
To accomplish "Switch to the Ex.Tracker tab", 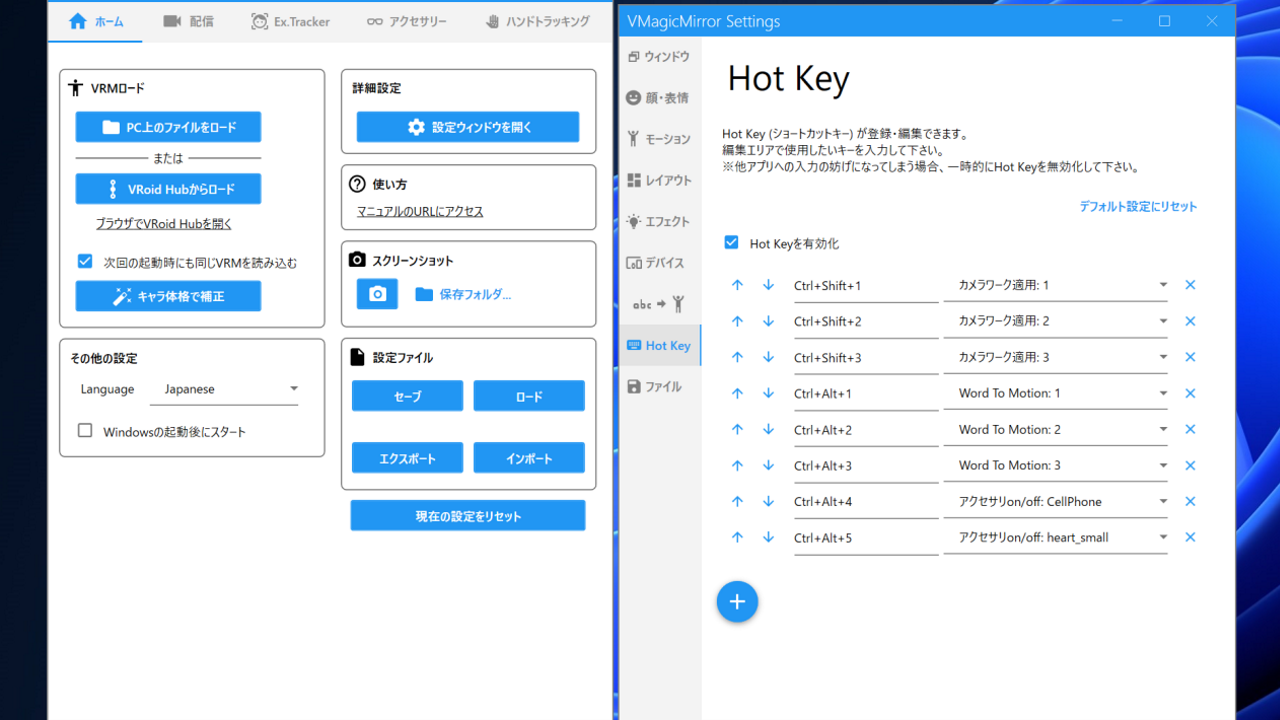I will [x=290, y=21].
